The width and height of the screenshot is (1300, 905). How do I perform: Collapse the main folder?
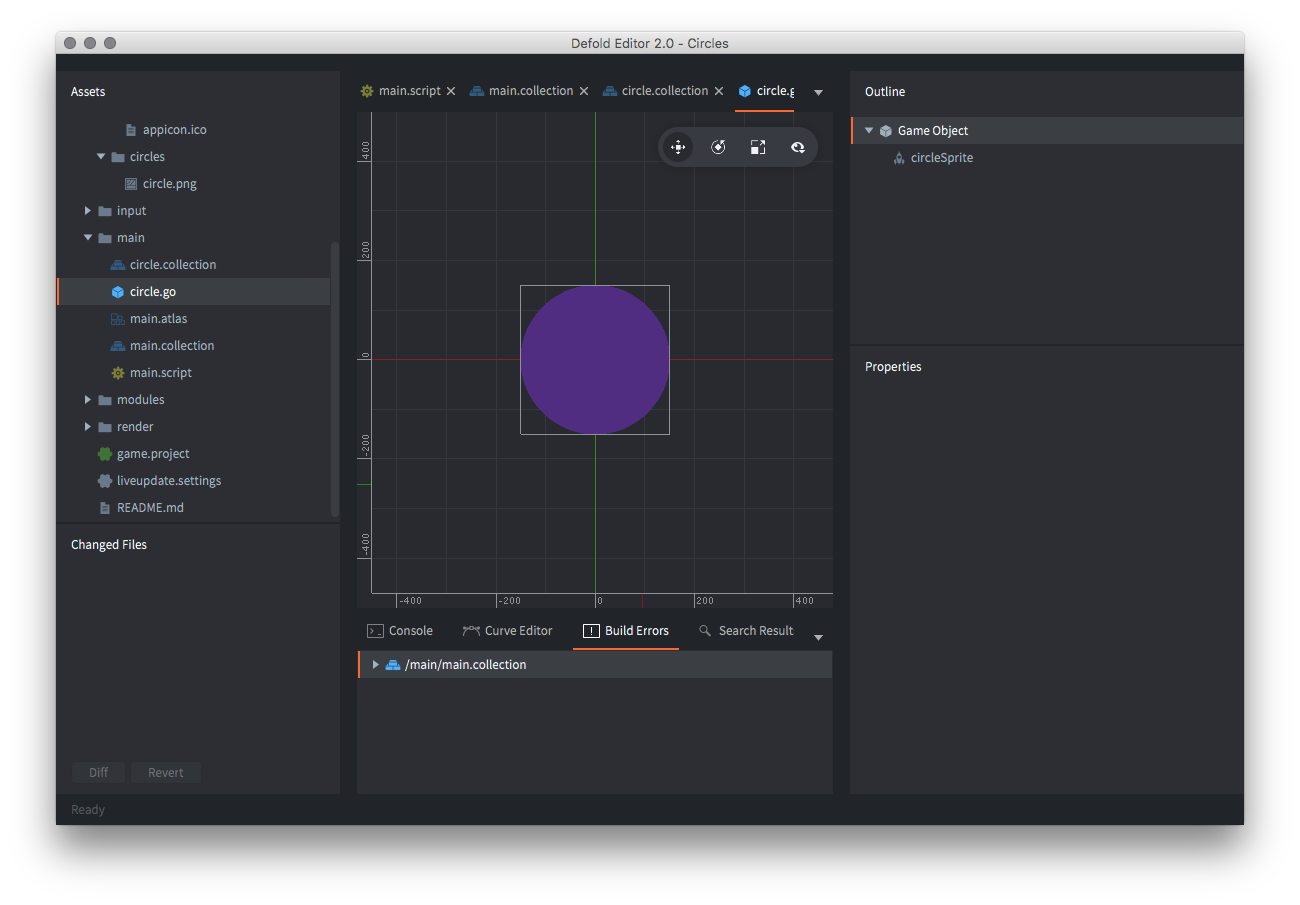click(88, 238)
